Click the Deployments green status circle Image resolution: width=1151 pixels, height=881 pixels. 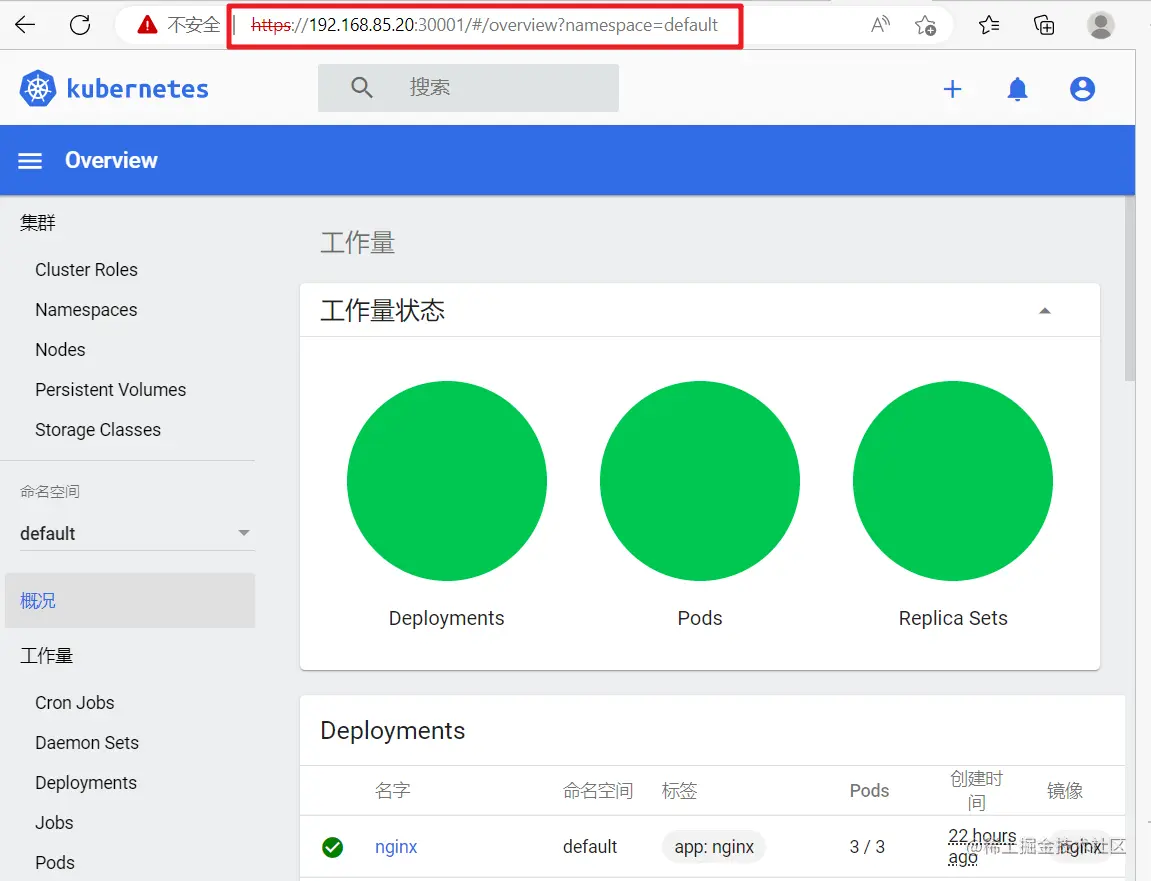(446, 481)
